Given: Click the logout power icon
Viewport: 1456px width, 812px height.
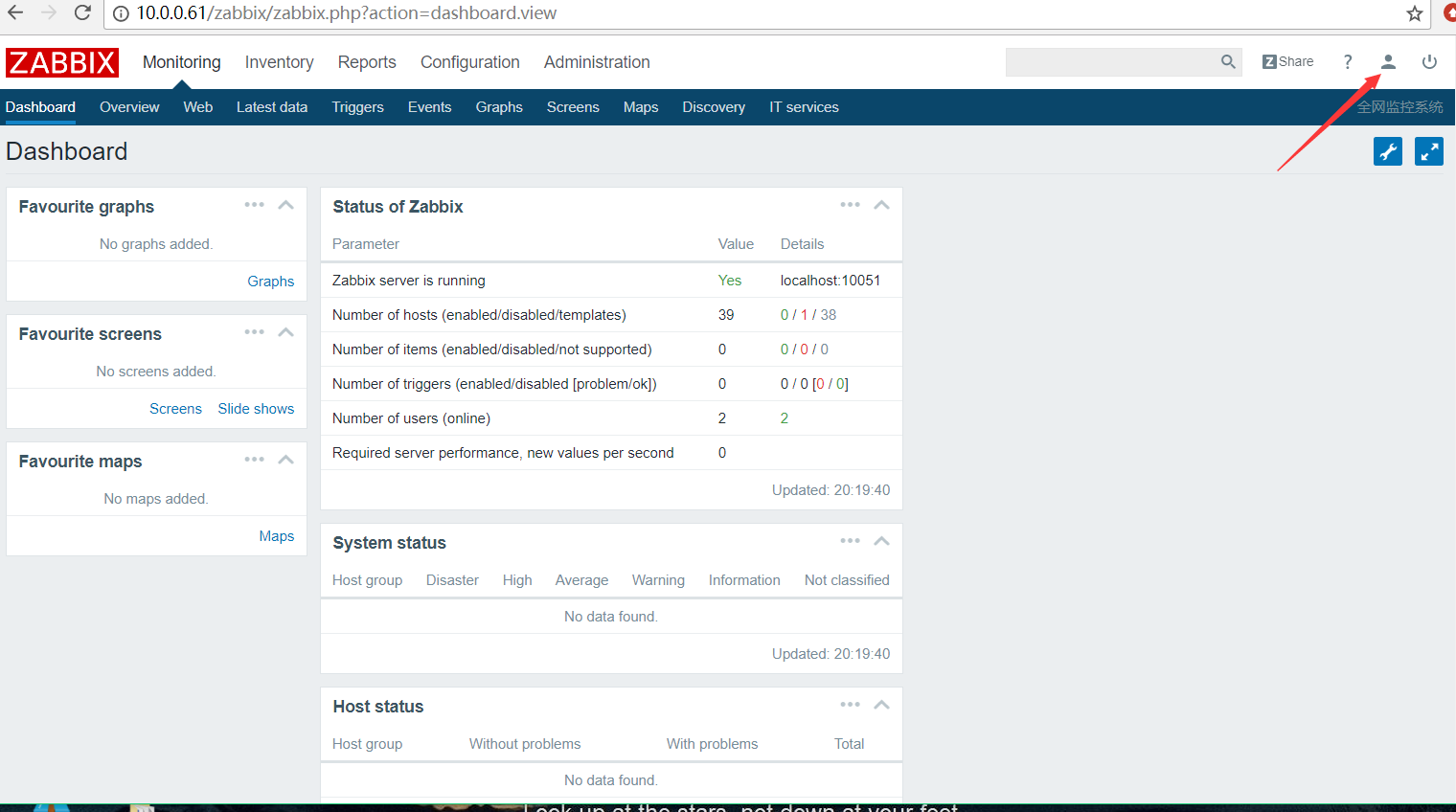Looking at the screenshot, I should coord(1429,62).
